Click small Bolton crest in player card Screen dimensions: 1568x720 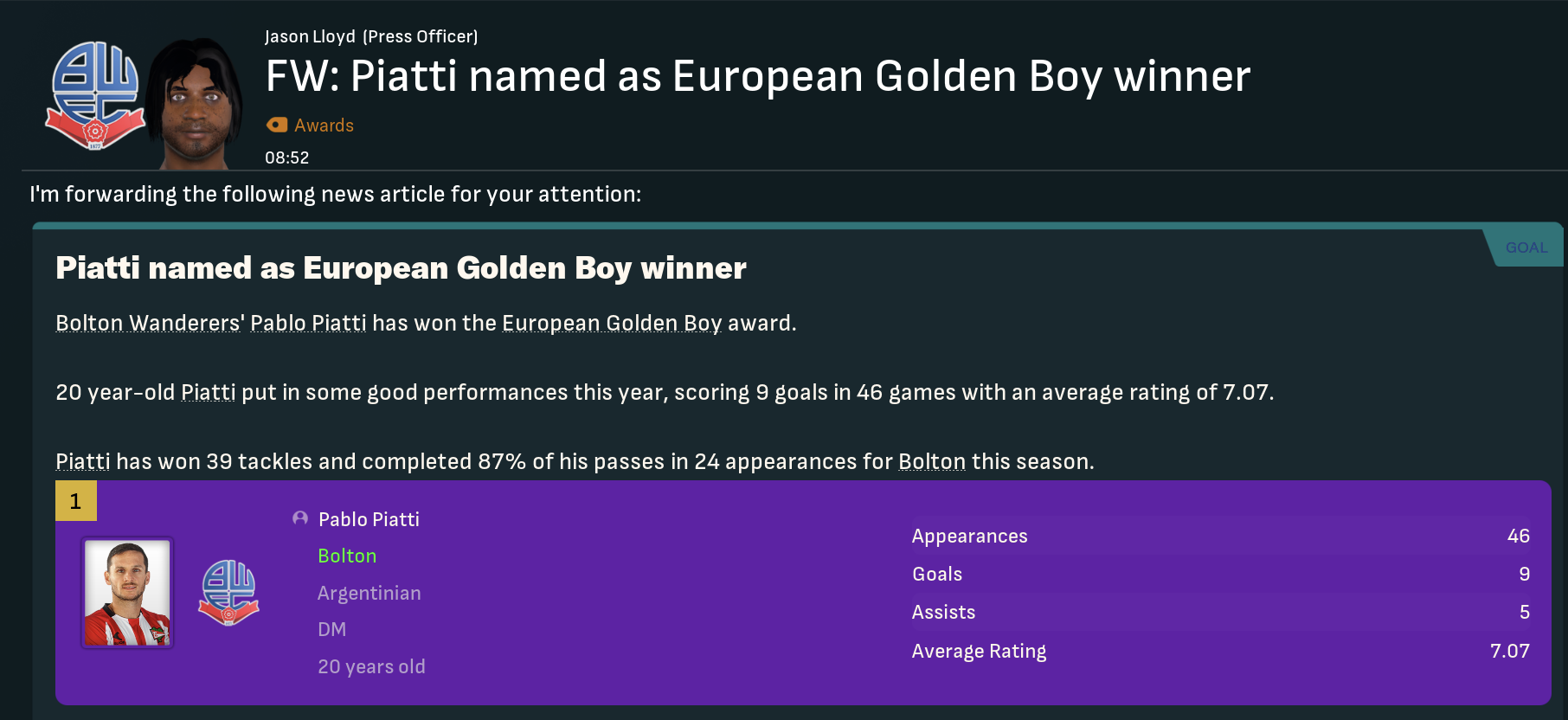click(228, 593)
